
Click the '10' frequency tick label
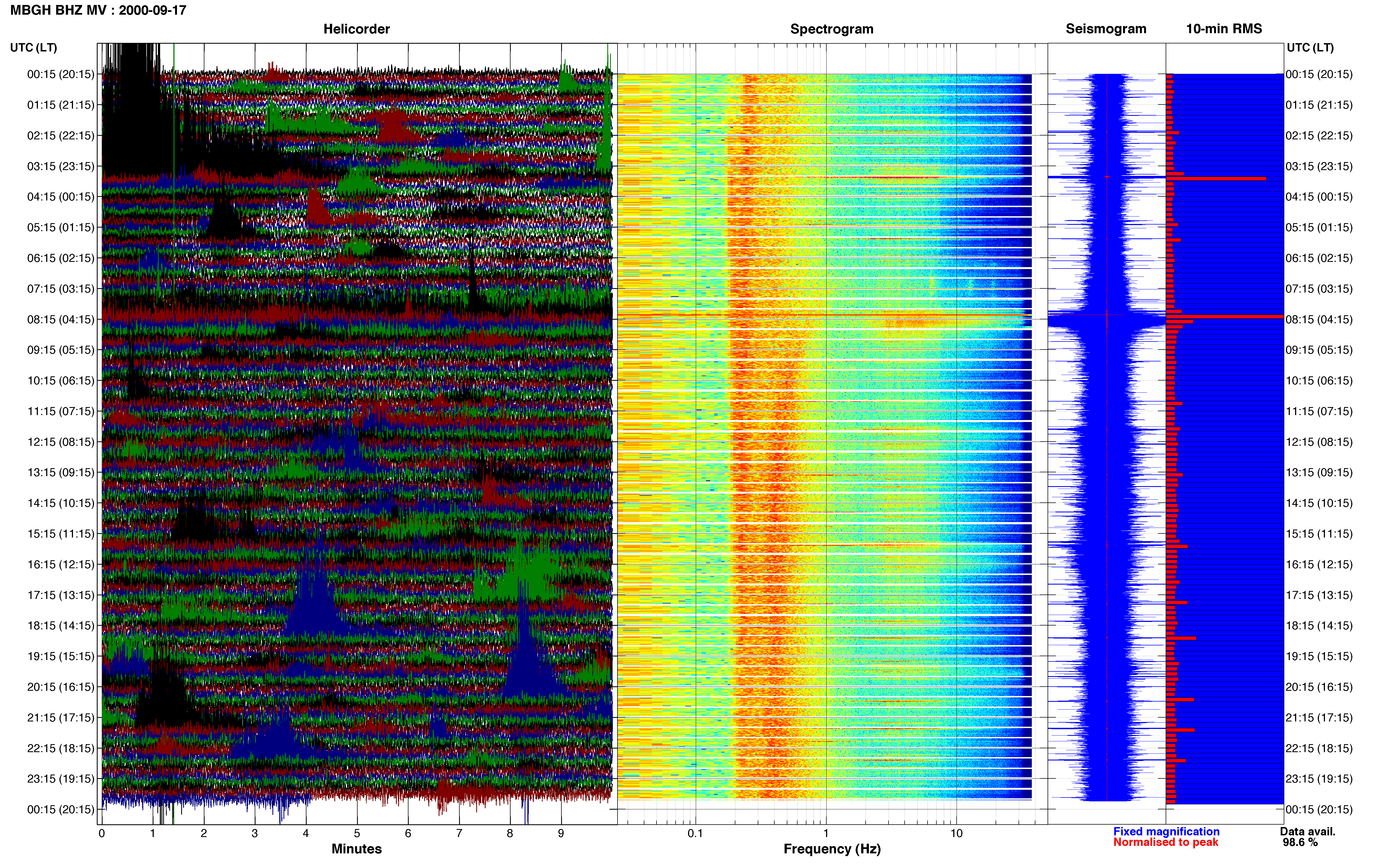[x=956, y=833]
